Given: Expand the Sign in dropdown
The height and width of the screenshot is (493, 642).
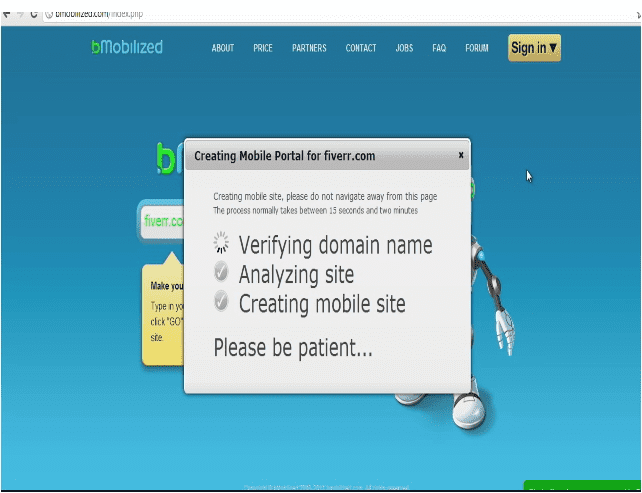Looking at the screenshot, I should (534, 48).
